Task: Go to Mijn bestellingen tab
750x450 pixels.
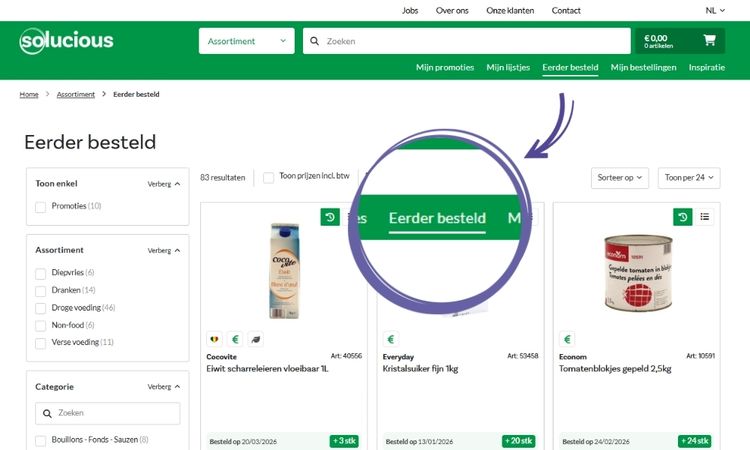Action: click(643, 68)
